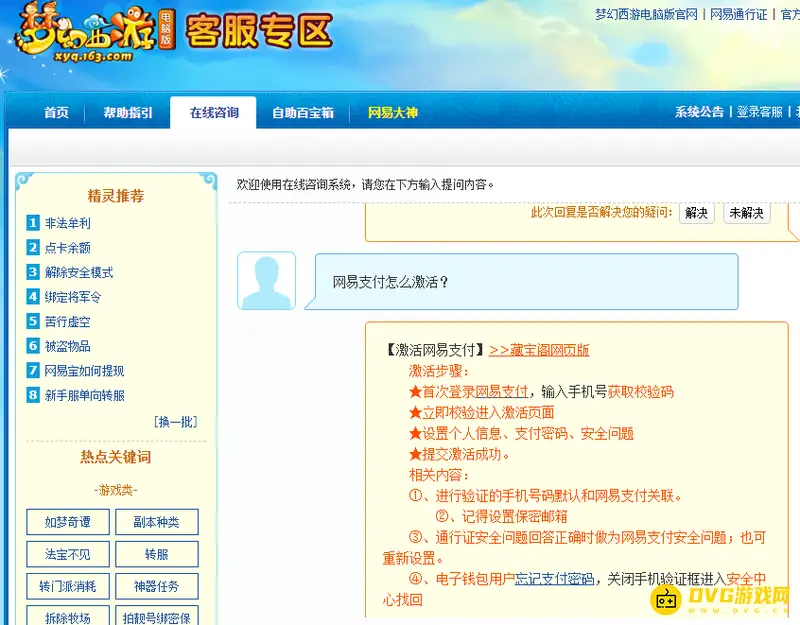This screenshot has width=800, height=625.
Task: Click the 客服专区 header title
Action: pyautogui.click(x=259, y=32)
